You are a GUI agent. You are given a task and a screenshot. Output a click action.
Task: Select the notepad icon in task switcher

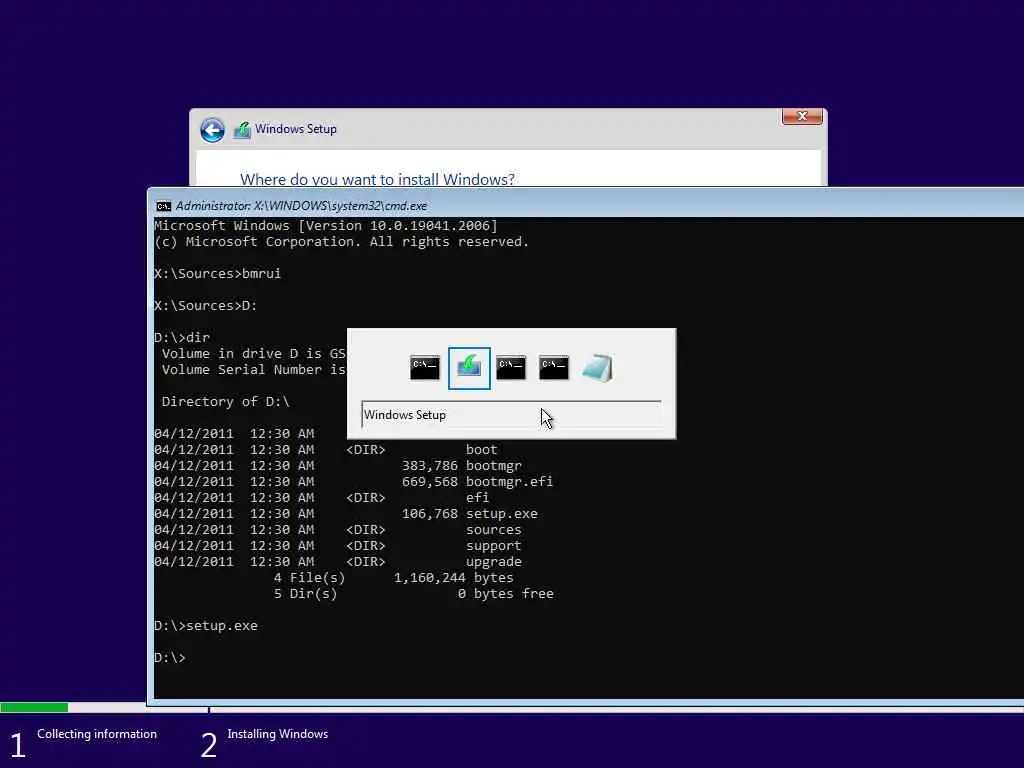point(597,368)
